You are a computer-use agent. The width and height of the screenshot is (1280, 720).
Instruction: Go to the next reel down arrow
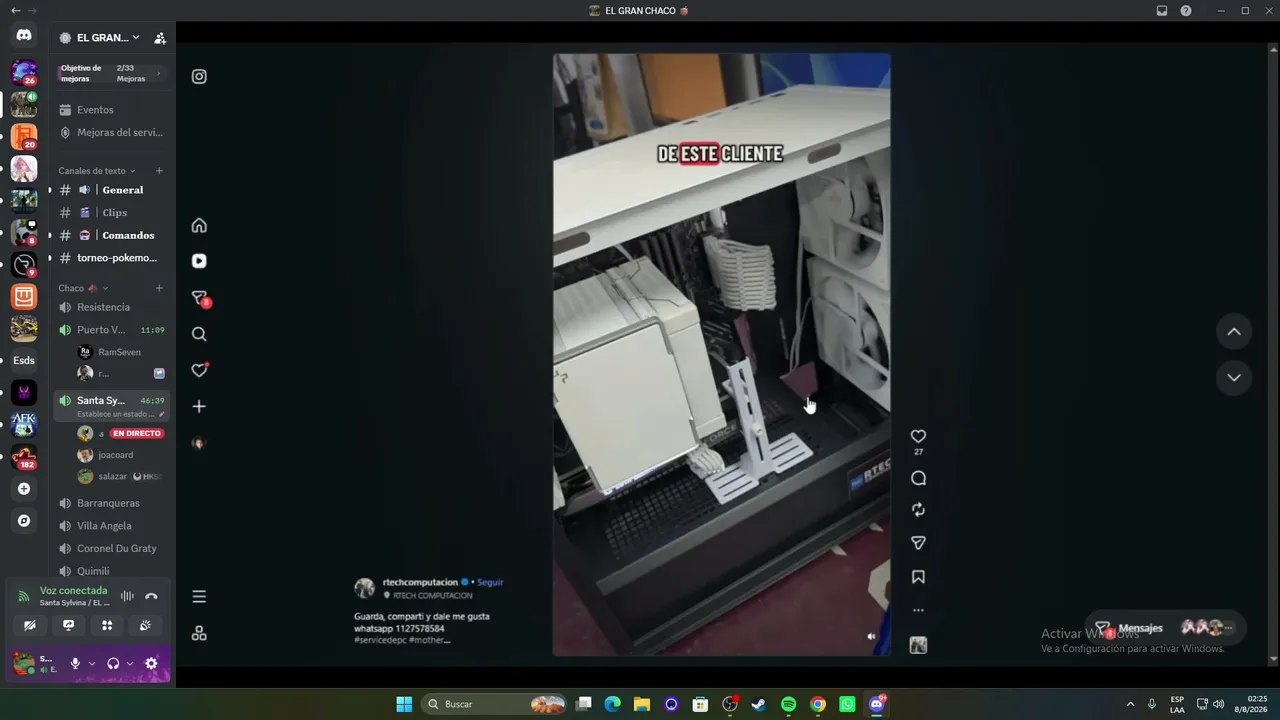click(x=1234, y=377)
